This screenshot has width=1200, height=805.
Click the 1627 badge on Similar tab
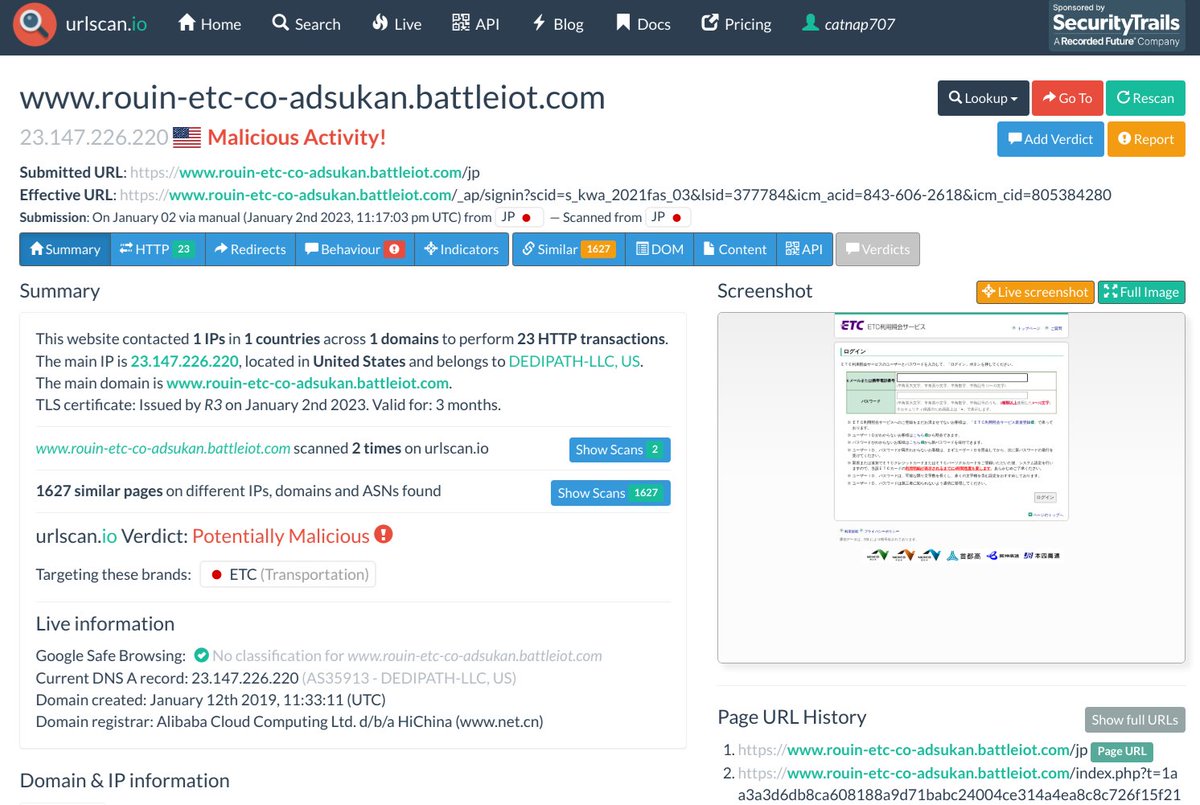pos(598,249)
